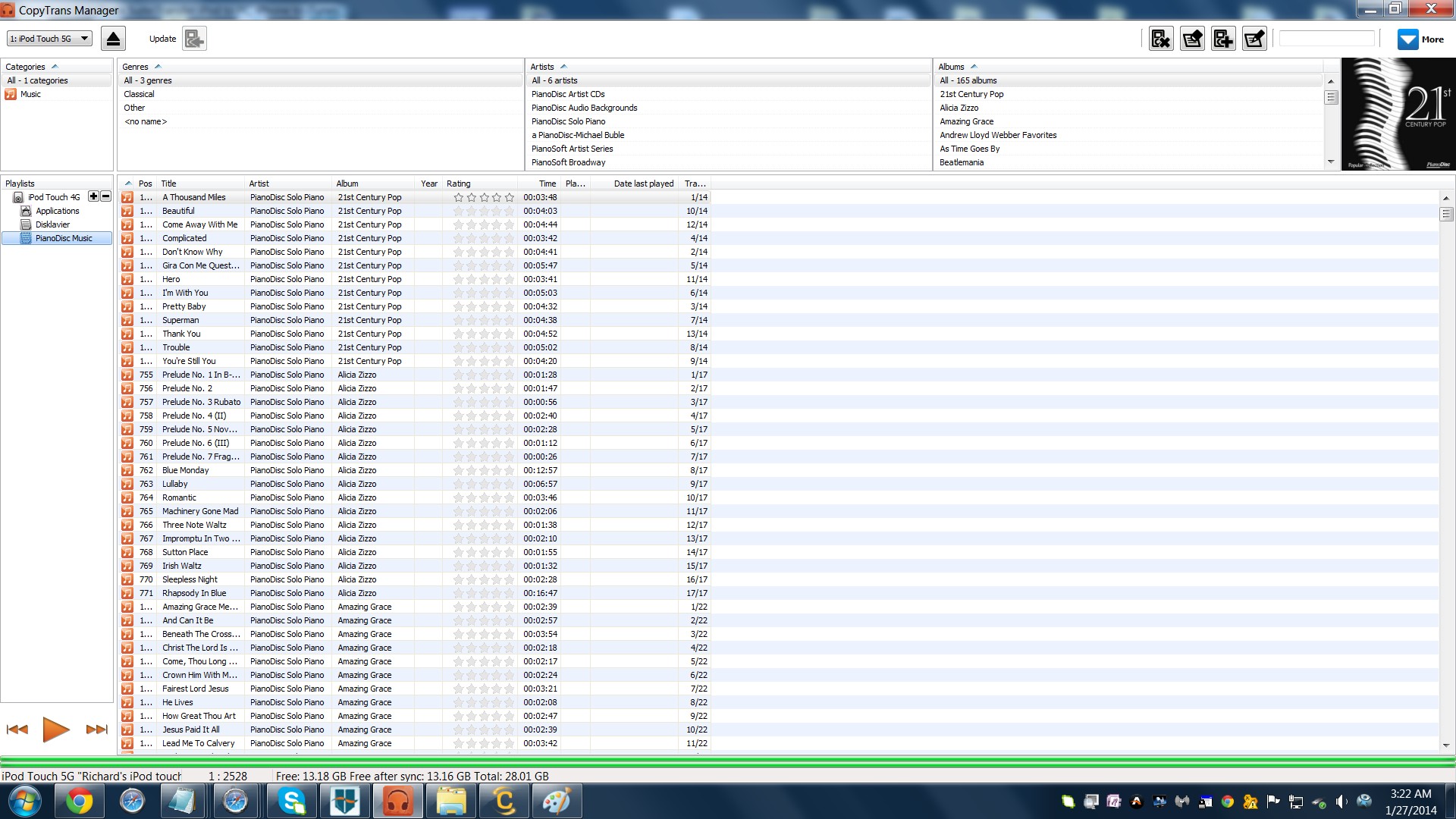
Task: Click the music icon of Lullaby row
Action: (127, 484)
